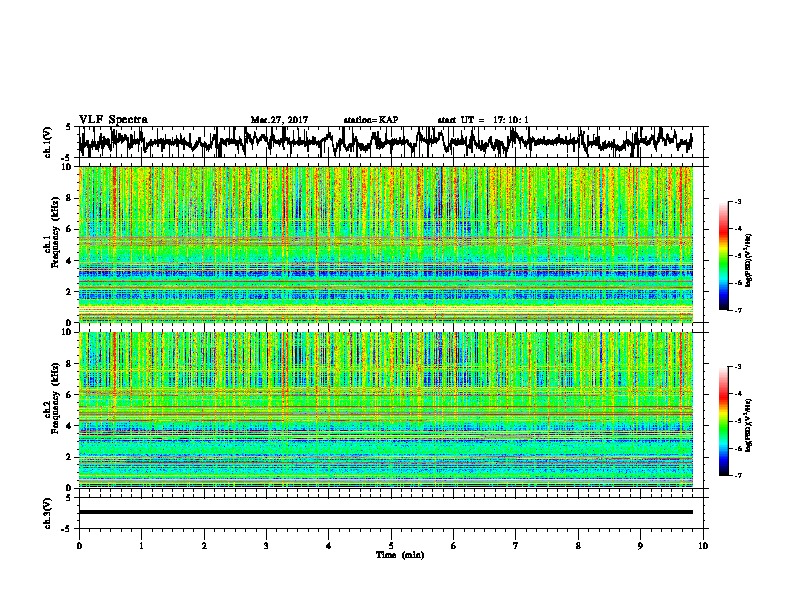Click time-axis tick label "9"
The image size is (792, 612).
click(640, 545)
